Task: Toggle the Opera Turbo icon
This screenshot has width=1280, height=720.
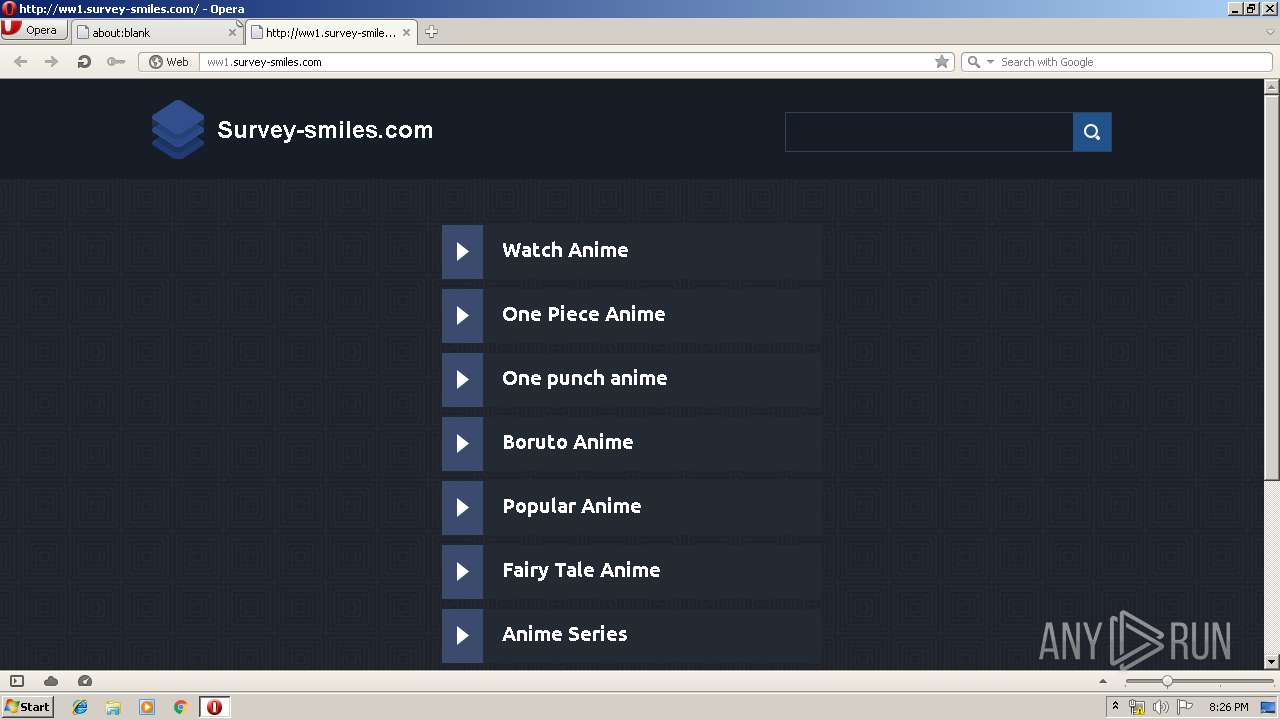Action: pos(85,681)
